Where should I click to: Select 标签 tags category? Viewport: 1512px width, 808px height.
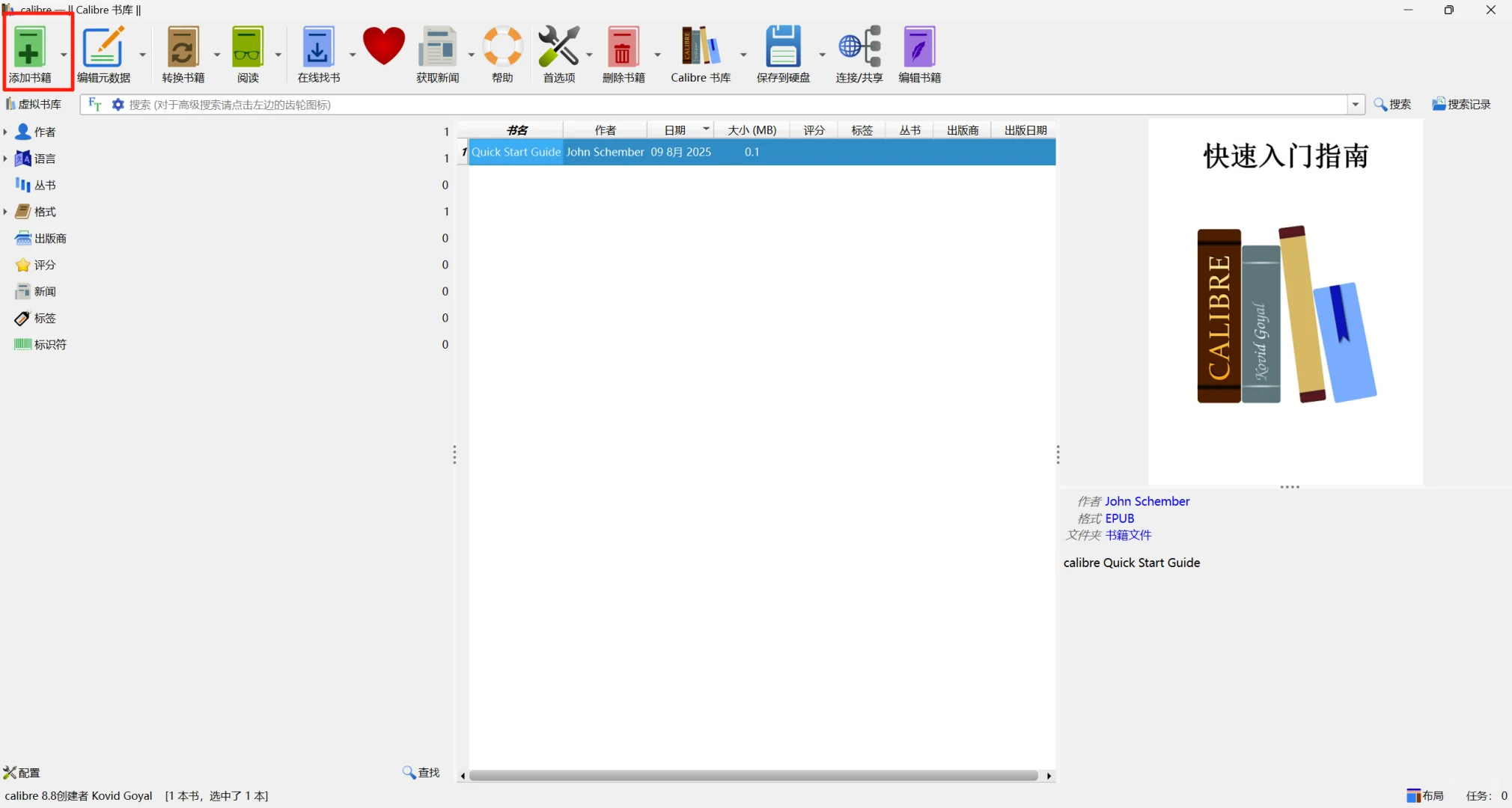(x=45, y=318)
